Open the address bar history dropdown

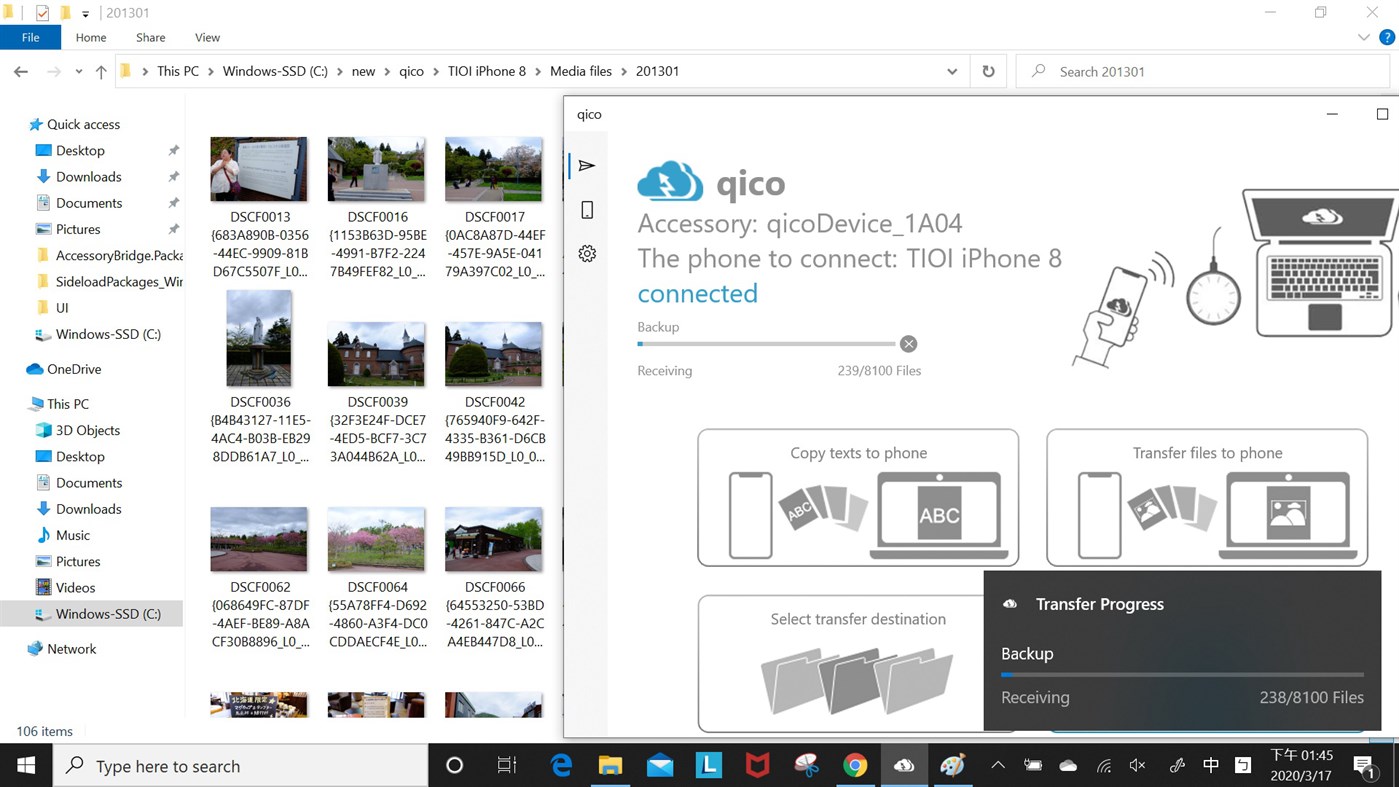[x=952, y=71]
